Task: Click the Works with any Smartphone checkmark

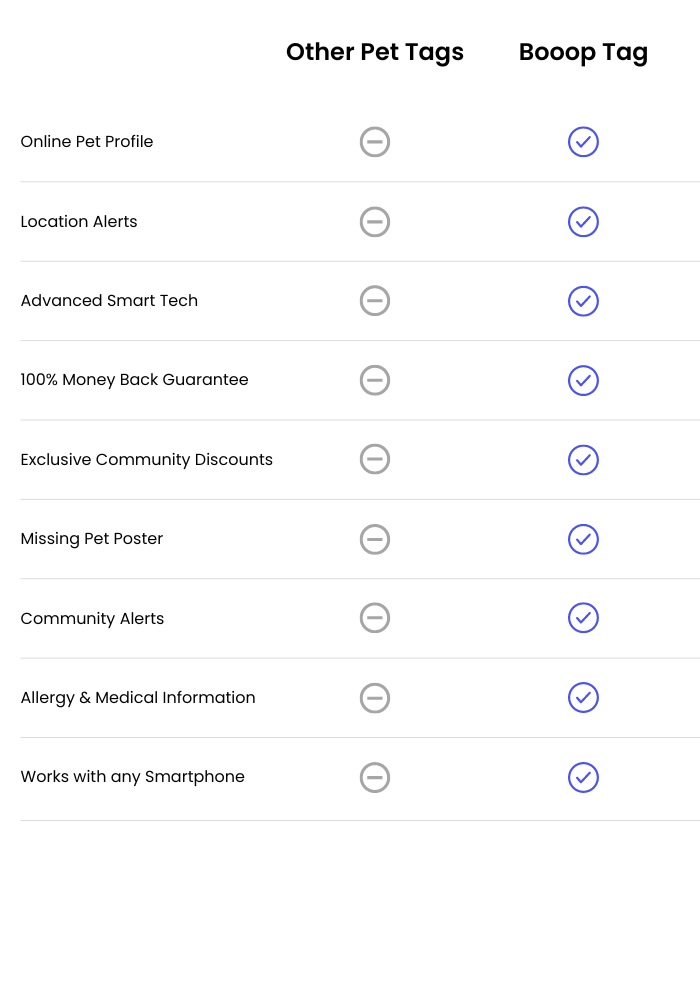Action: coord(583,777)
